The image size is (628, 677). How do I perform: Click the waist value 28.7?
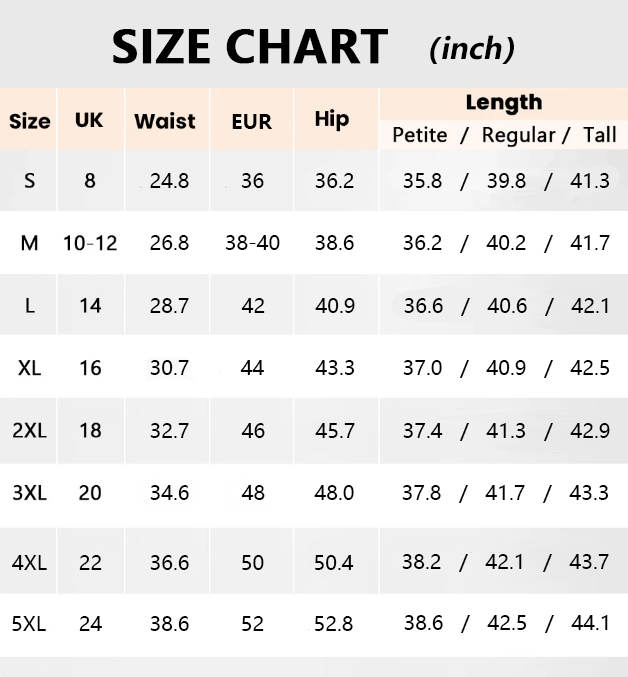(x=169, y=305)
